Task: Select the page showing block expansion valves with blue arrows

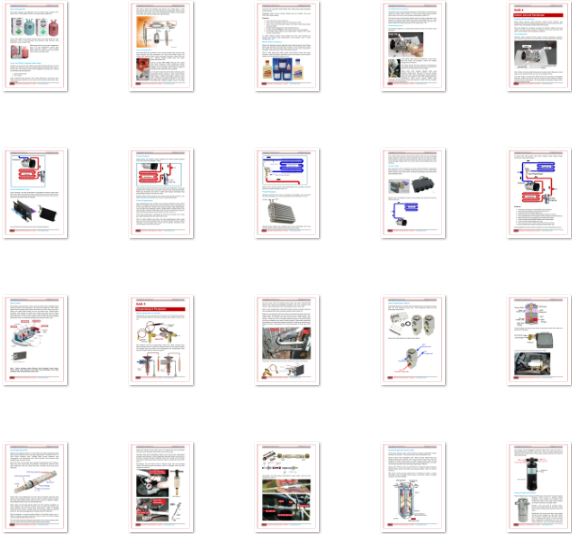Action: 413,340
